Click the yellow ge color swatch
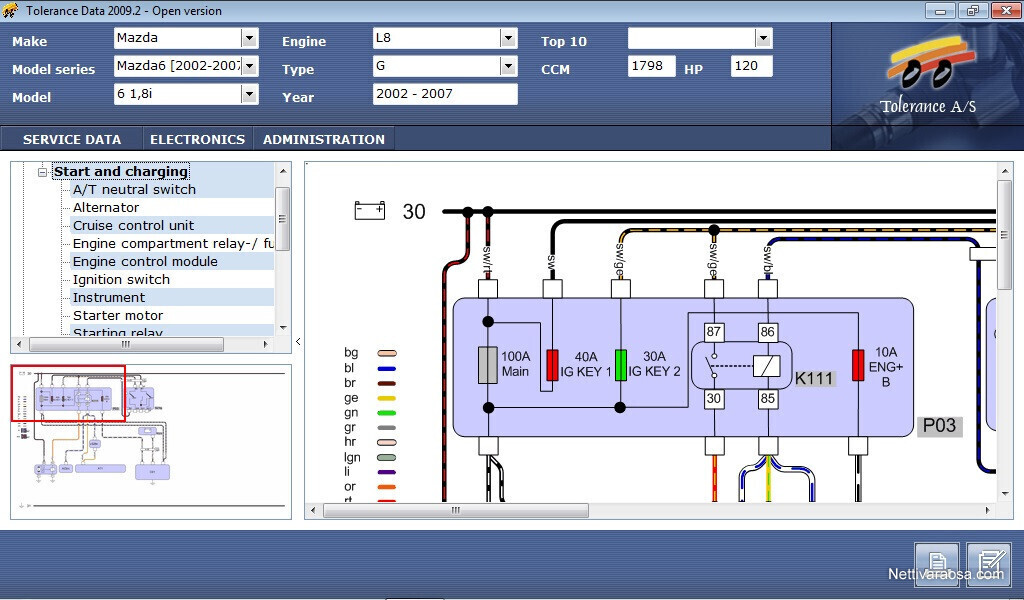 [x=387, y=398]
